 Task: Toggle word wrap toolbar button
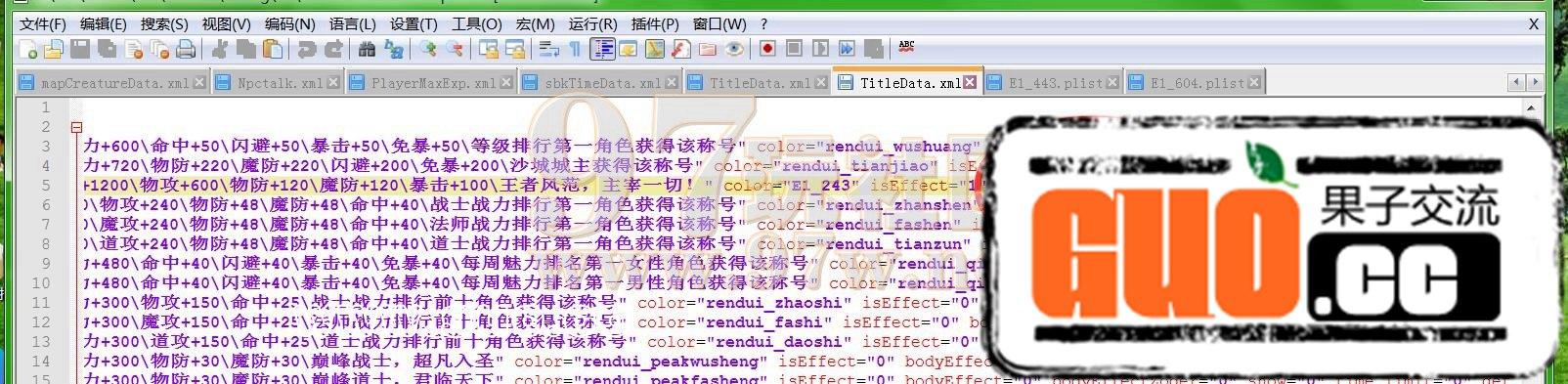click(548, 49)
